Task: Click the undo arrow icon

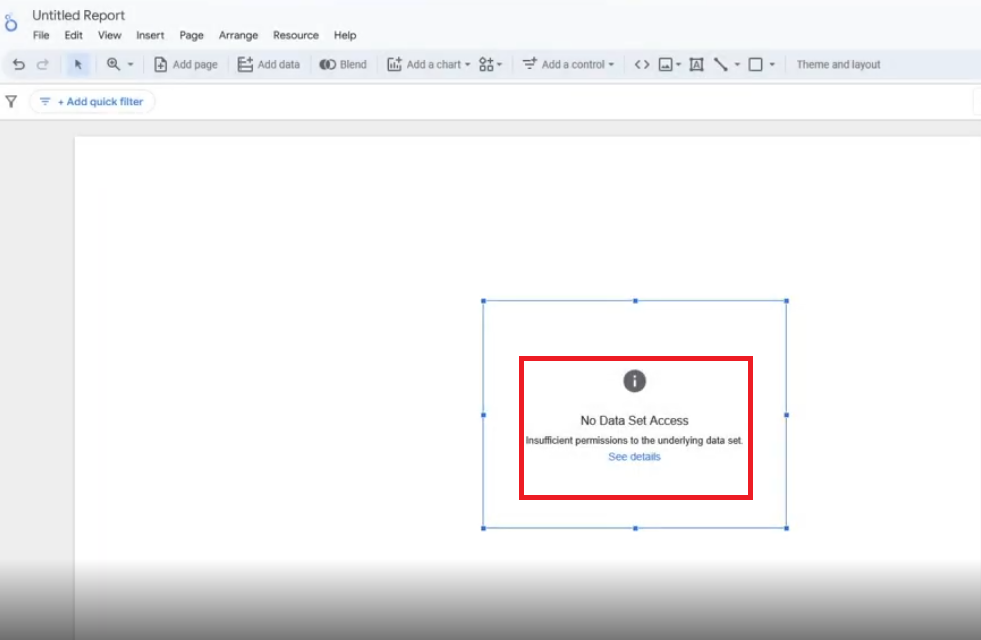Action: pos(19,64)
